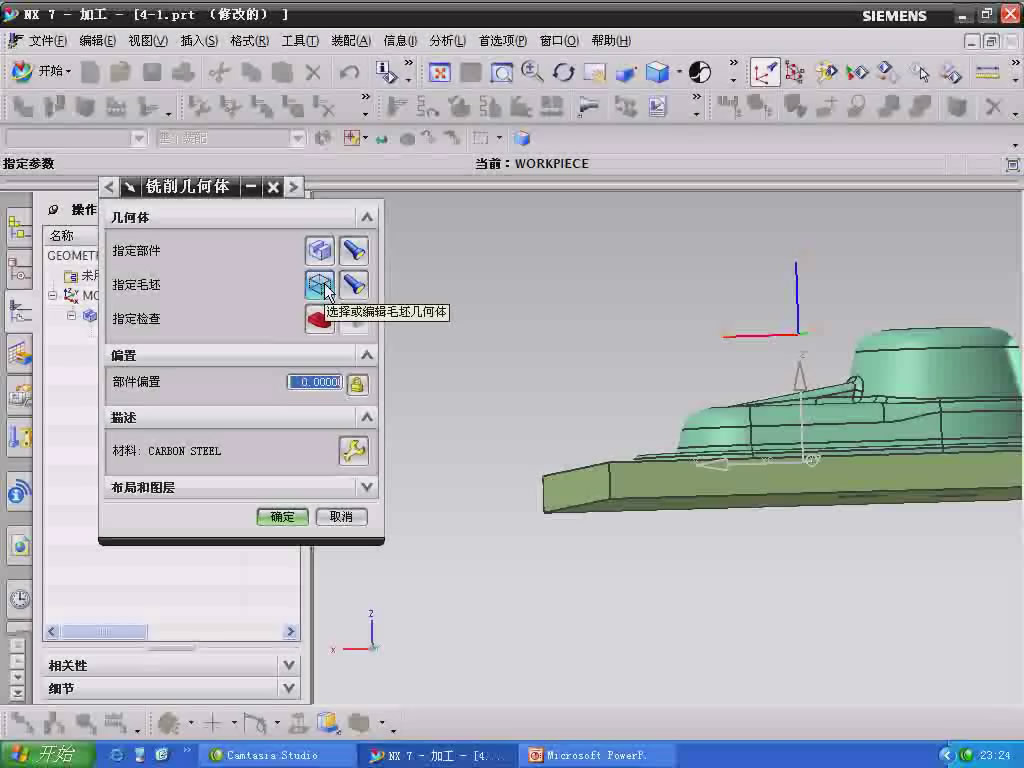1024x768 pixels.
Task: Click the 确定 button
Action: pos(282,517)
